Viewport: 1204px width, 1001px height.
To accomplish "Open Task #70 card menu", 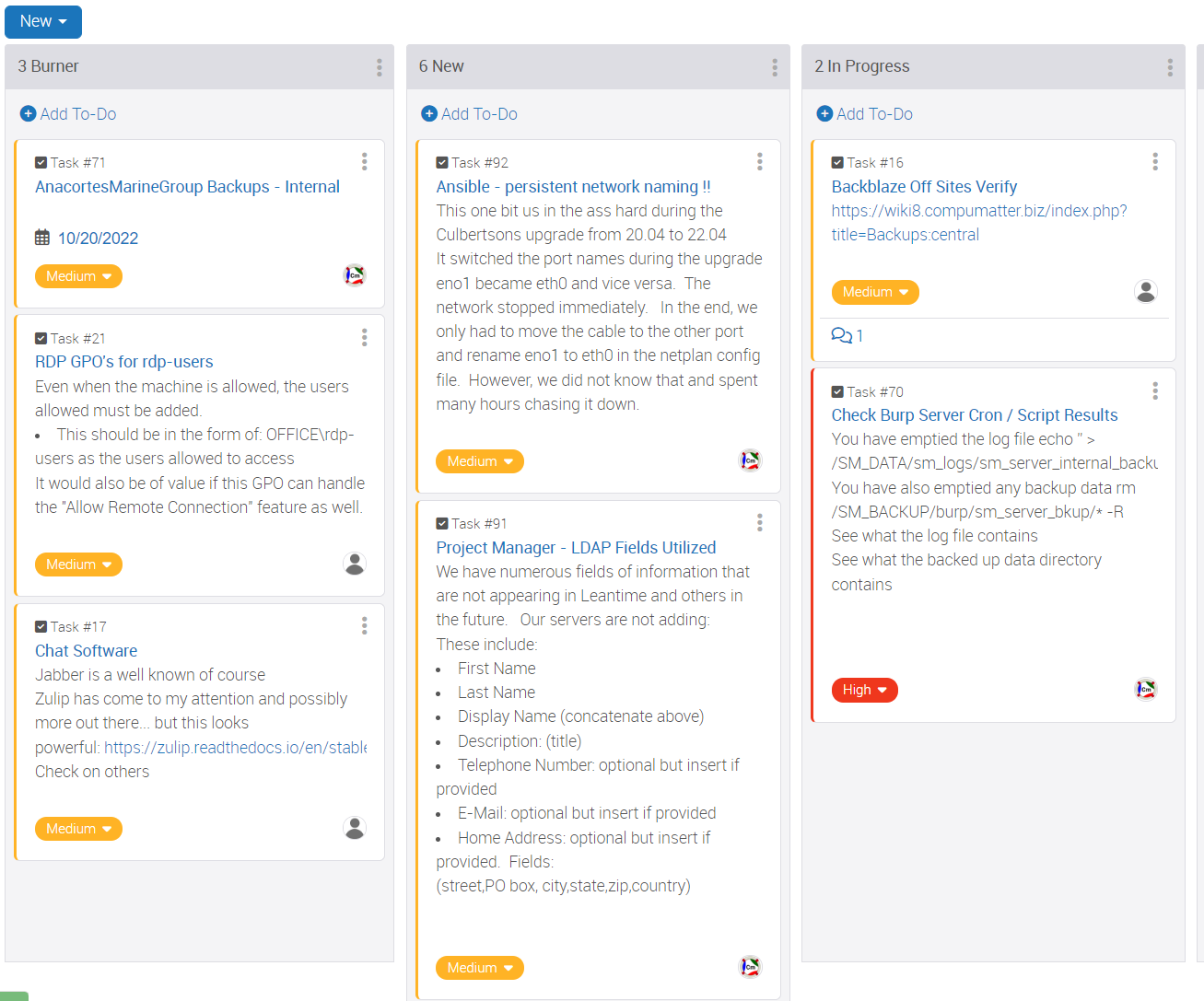I will 1155,391.
